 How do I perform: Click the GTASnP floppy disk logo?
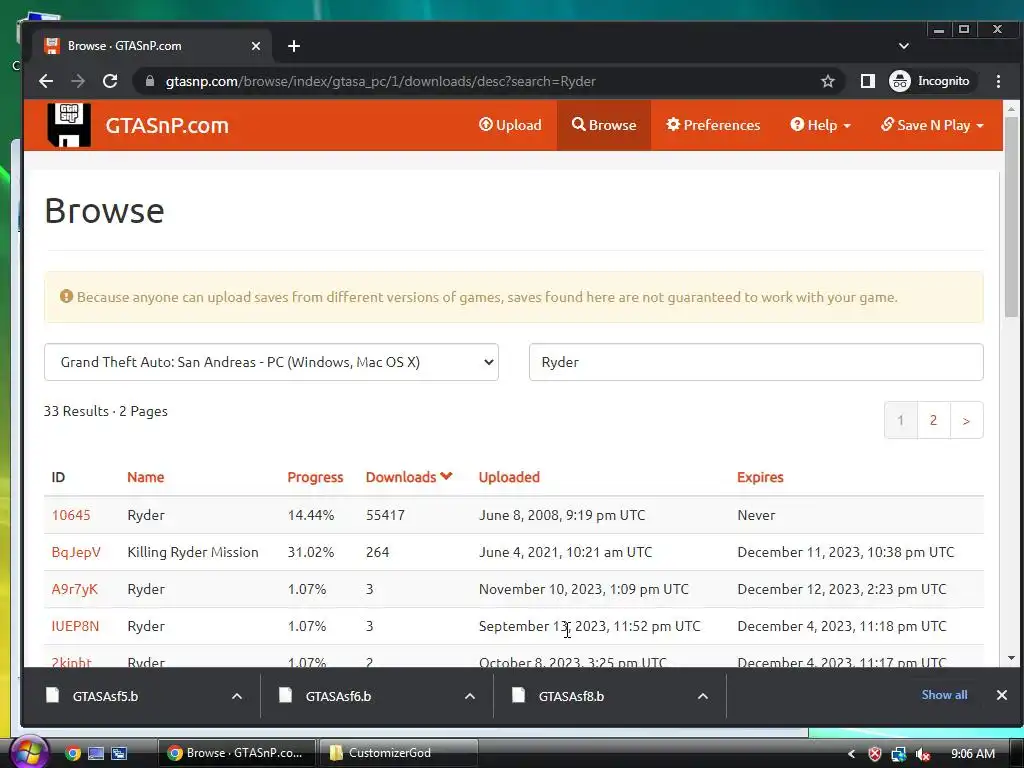[x=69, y=125]
